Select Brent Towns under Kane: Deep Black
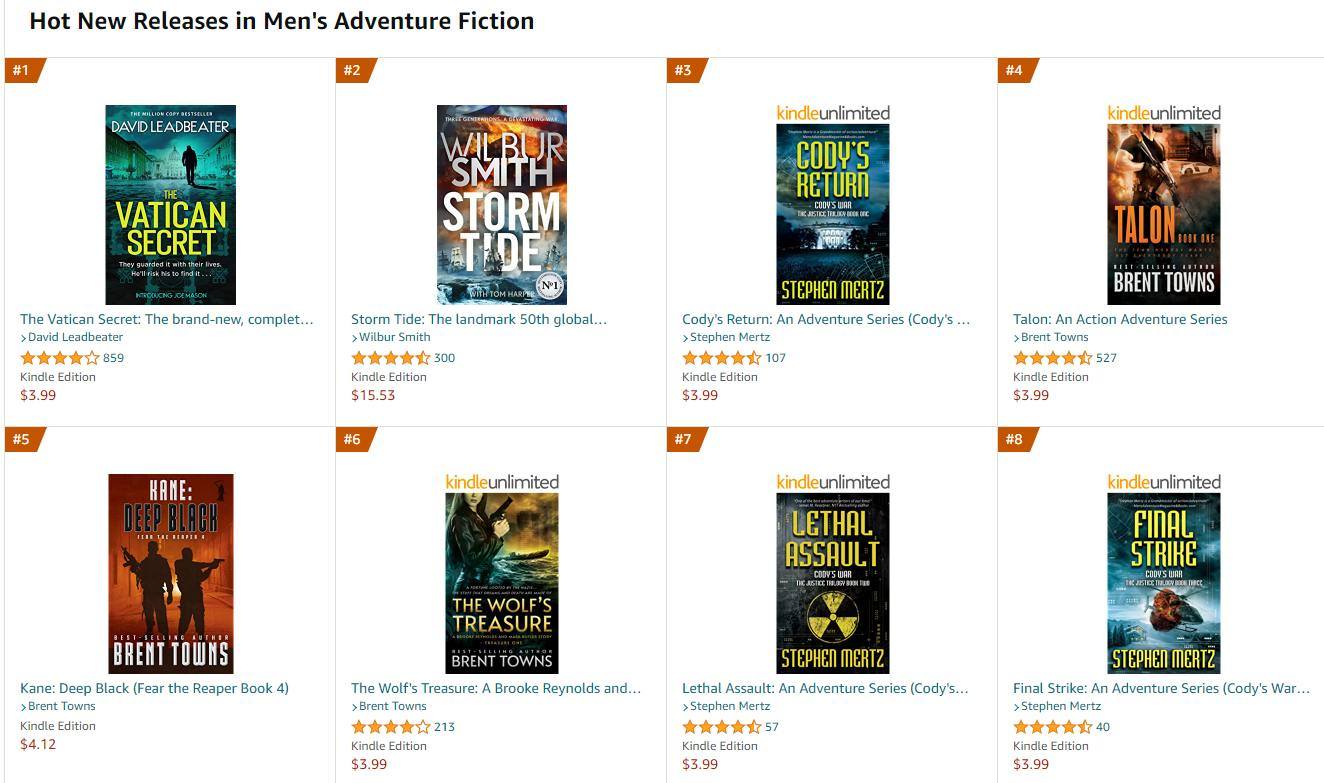The image size is (1324, 783). [60, 706]
